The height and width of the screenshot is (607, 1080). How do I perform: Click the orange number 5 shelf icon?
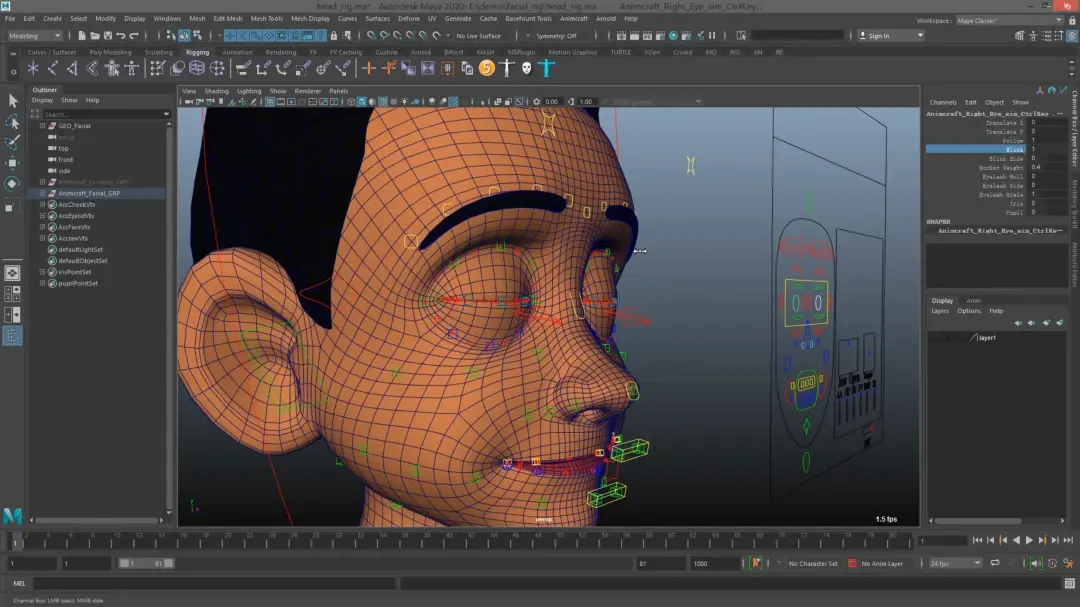click(x=486, y=68)
